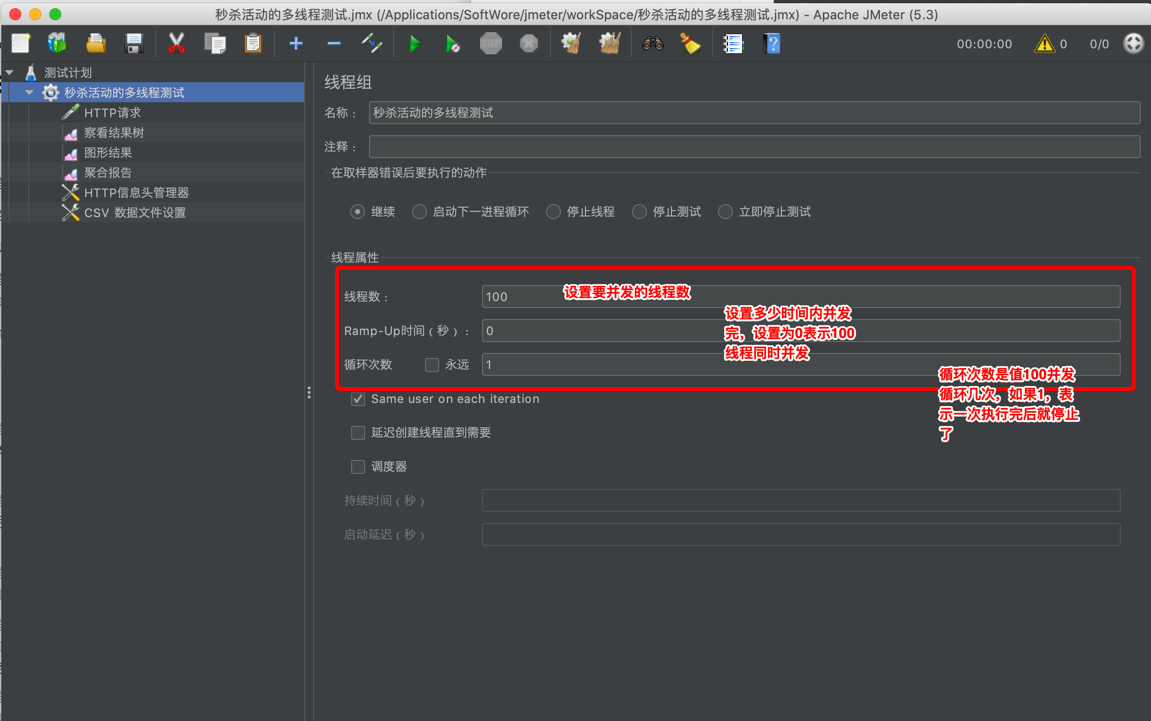
Task: Click the Shutdown threads icon
Action: [x=529, y=43]
